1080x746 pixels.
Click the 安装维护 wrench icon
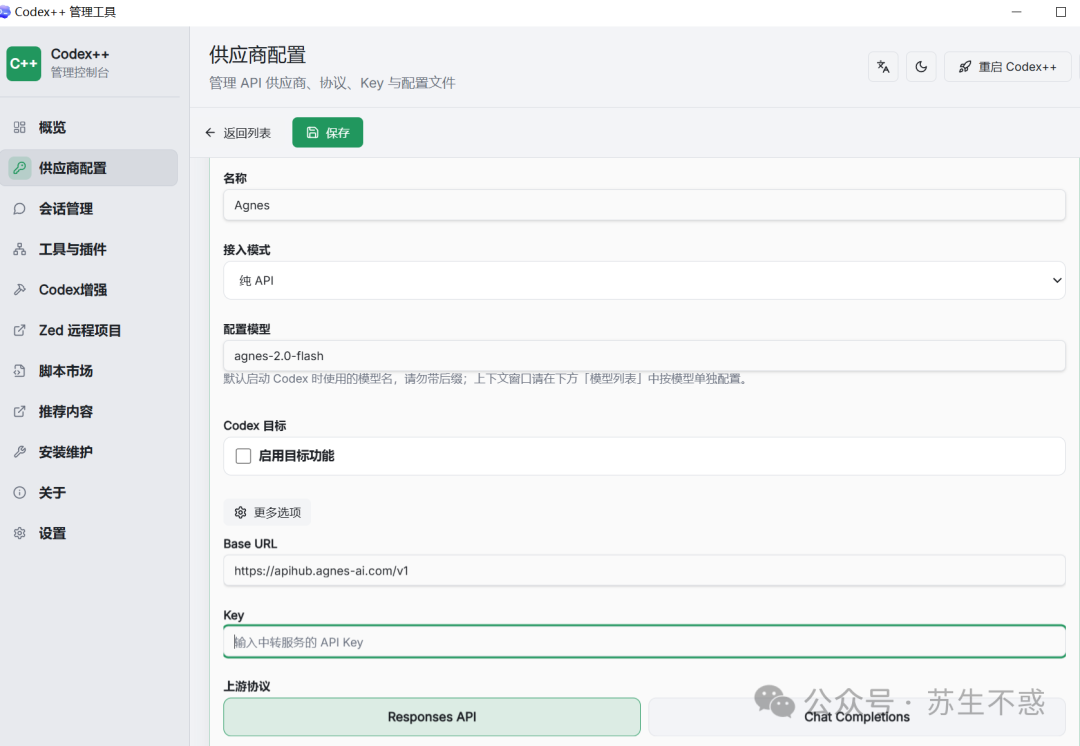(x=19, y=453)
